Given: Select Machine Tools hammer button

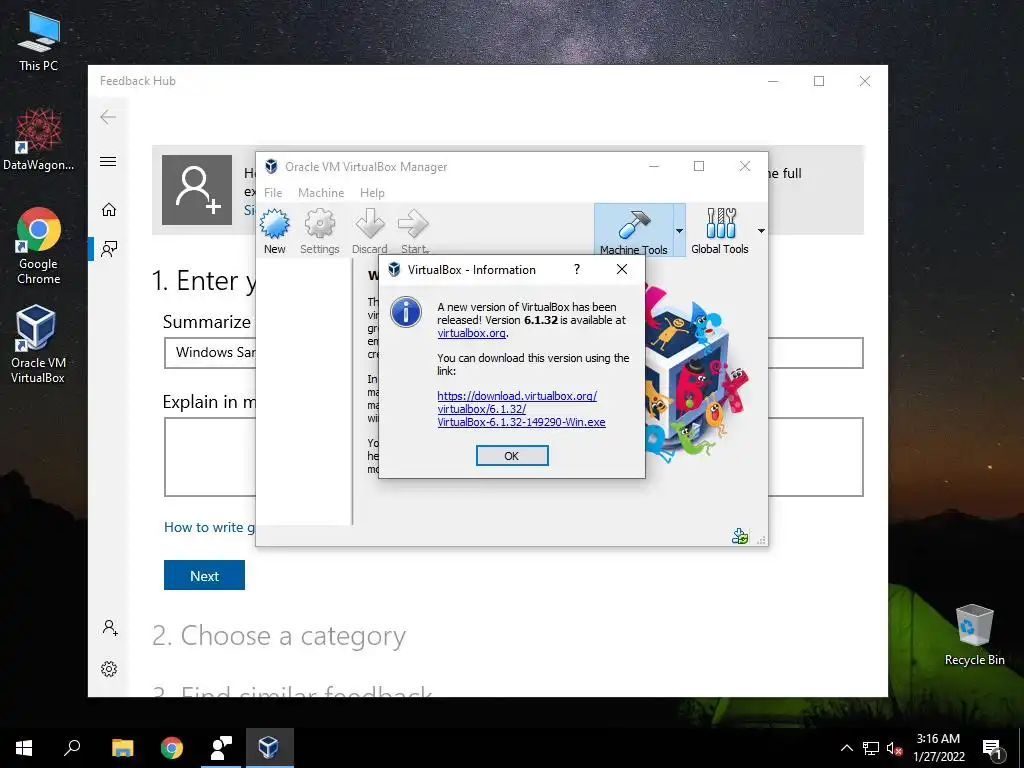Looking at the screenshot, I should tap(633, 231).
